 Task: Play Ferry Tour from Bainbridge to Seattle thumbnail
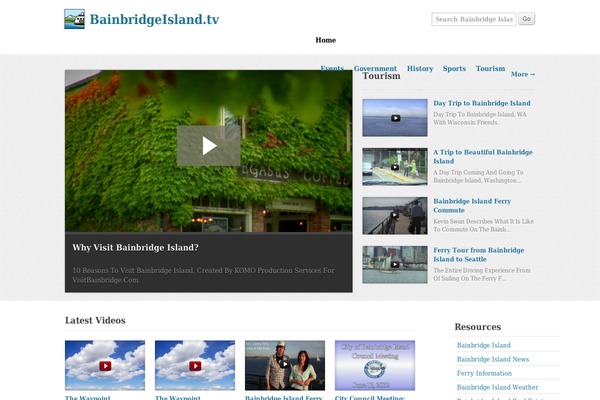(395, 265)
